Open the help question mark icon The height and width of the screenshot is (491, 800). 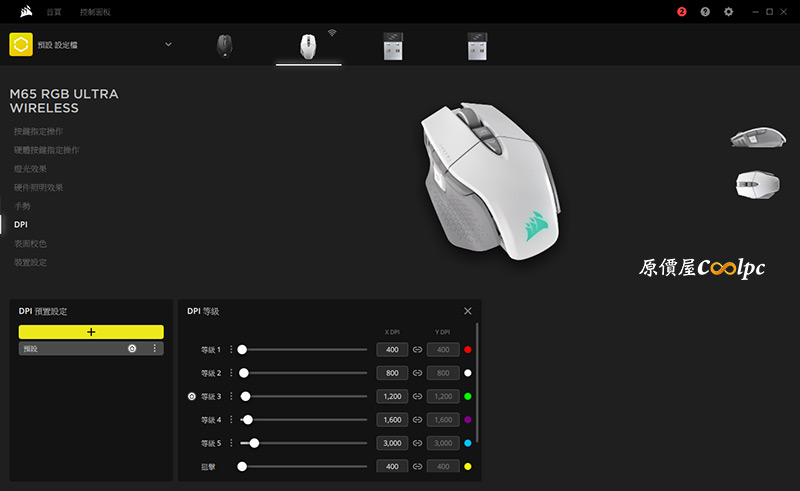click(x=705, y=12)
